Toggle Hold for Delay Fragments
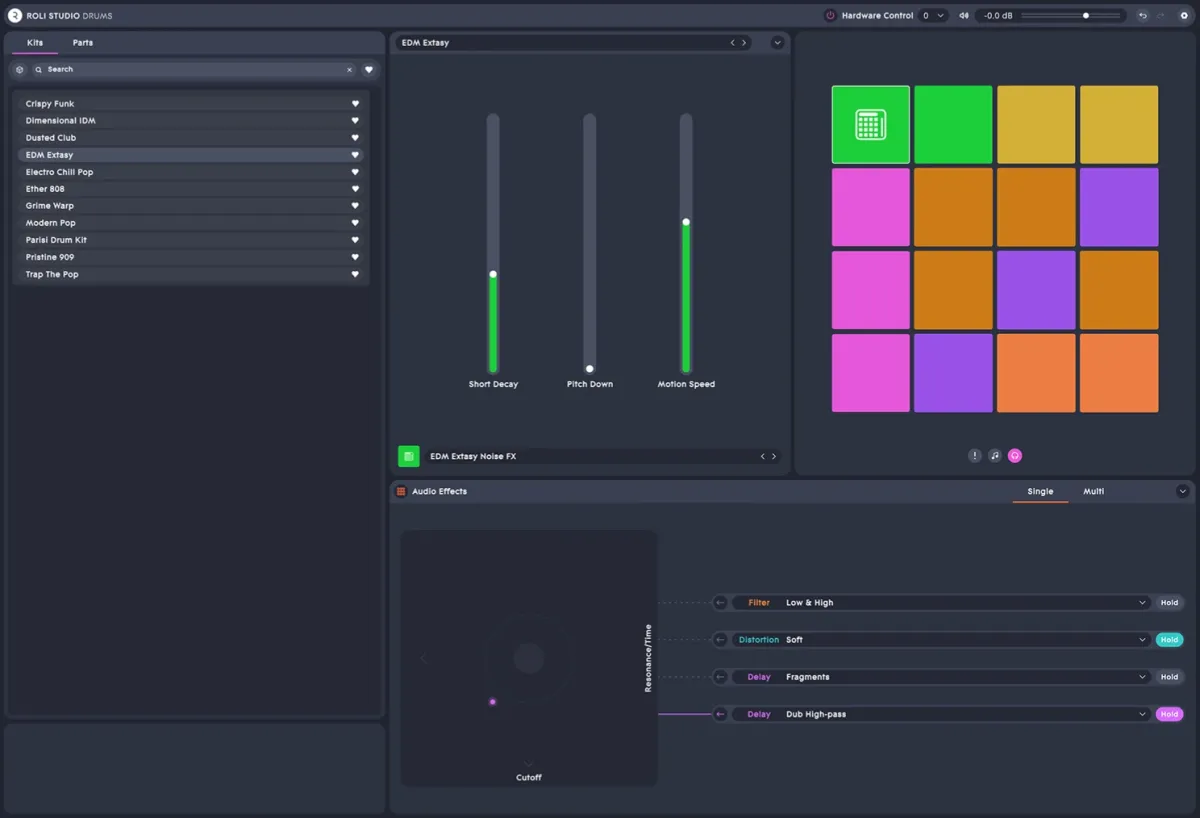The height and width of the screenshot is (818, 1200). coord(1169,677)
